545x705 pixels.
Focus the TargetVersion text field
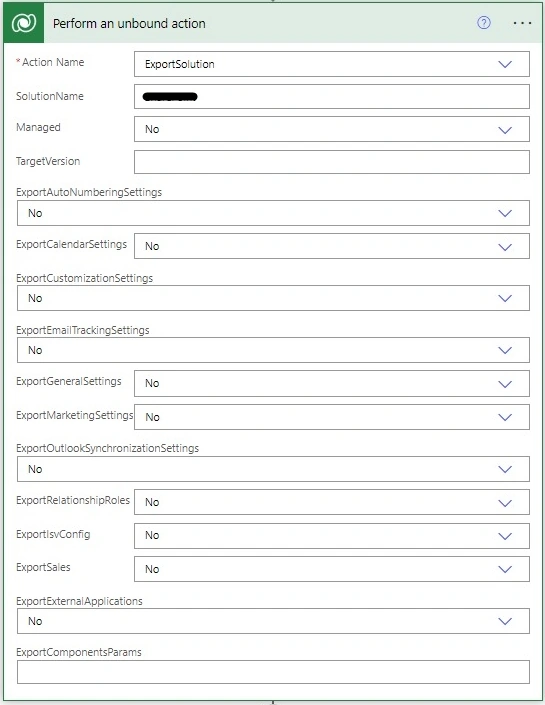coord(332,162)
